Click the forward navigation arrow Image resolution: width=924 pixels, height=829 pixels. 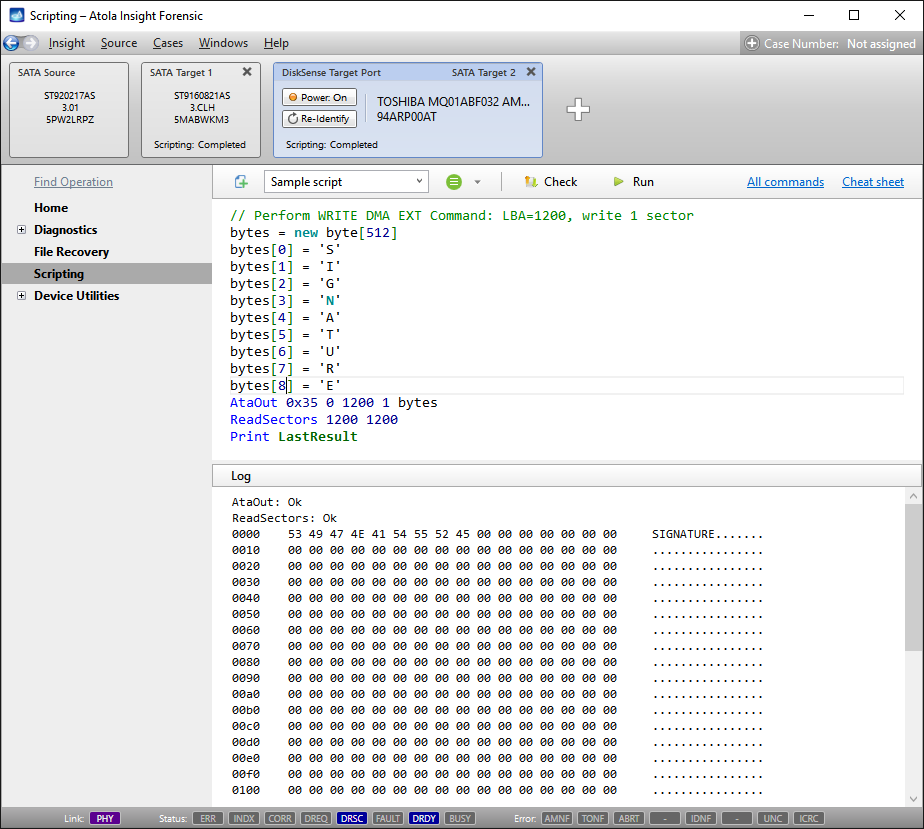point(31,43)
